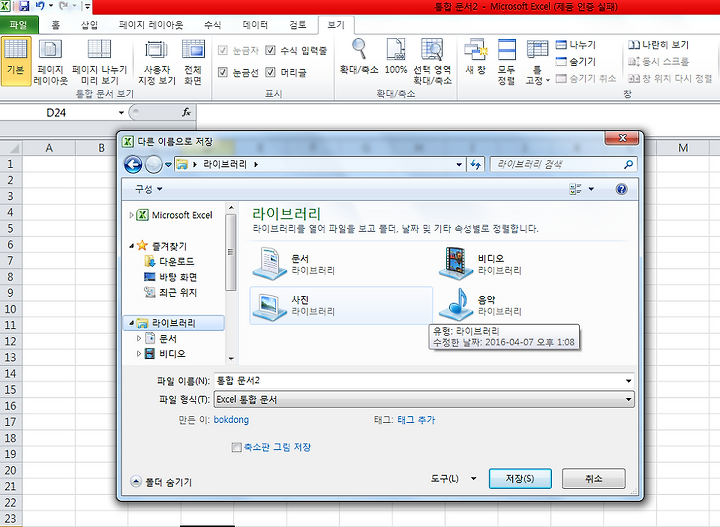Zoom to selection with 선택 영역 확대/축소

pyautogui.click(x=432, y=62)
